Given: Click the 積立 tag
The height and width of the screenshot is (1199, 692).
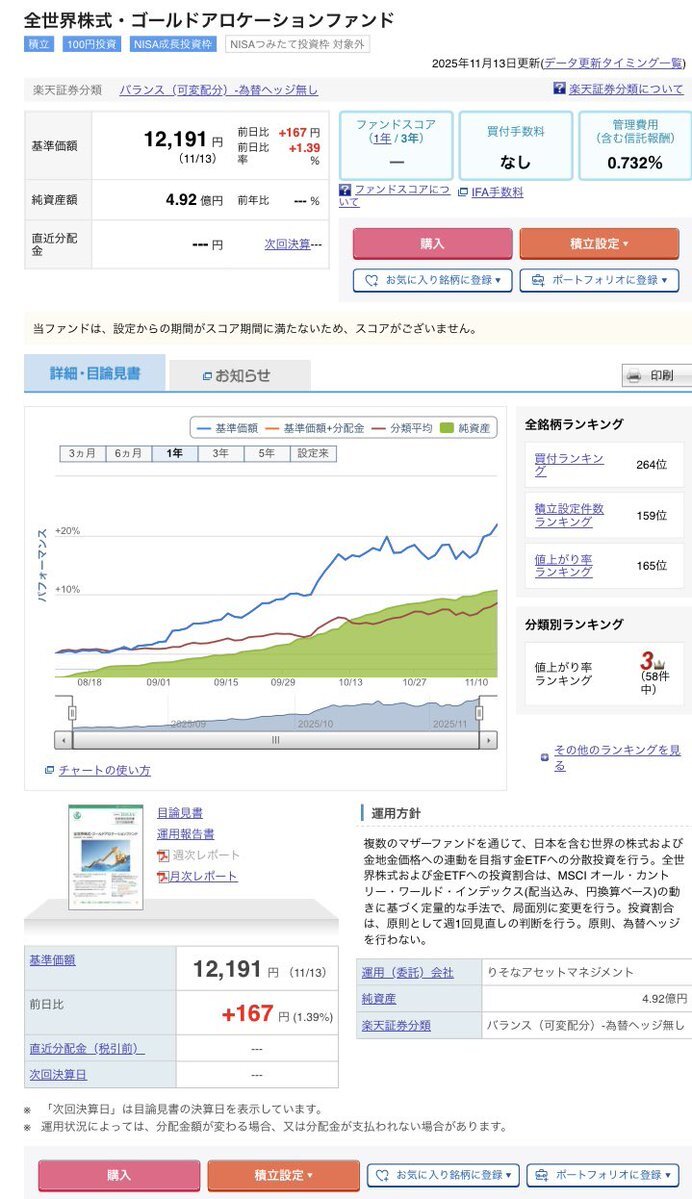Looking at the screenshot, I should [x=39, y=44].
